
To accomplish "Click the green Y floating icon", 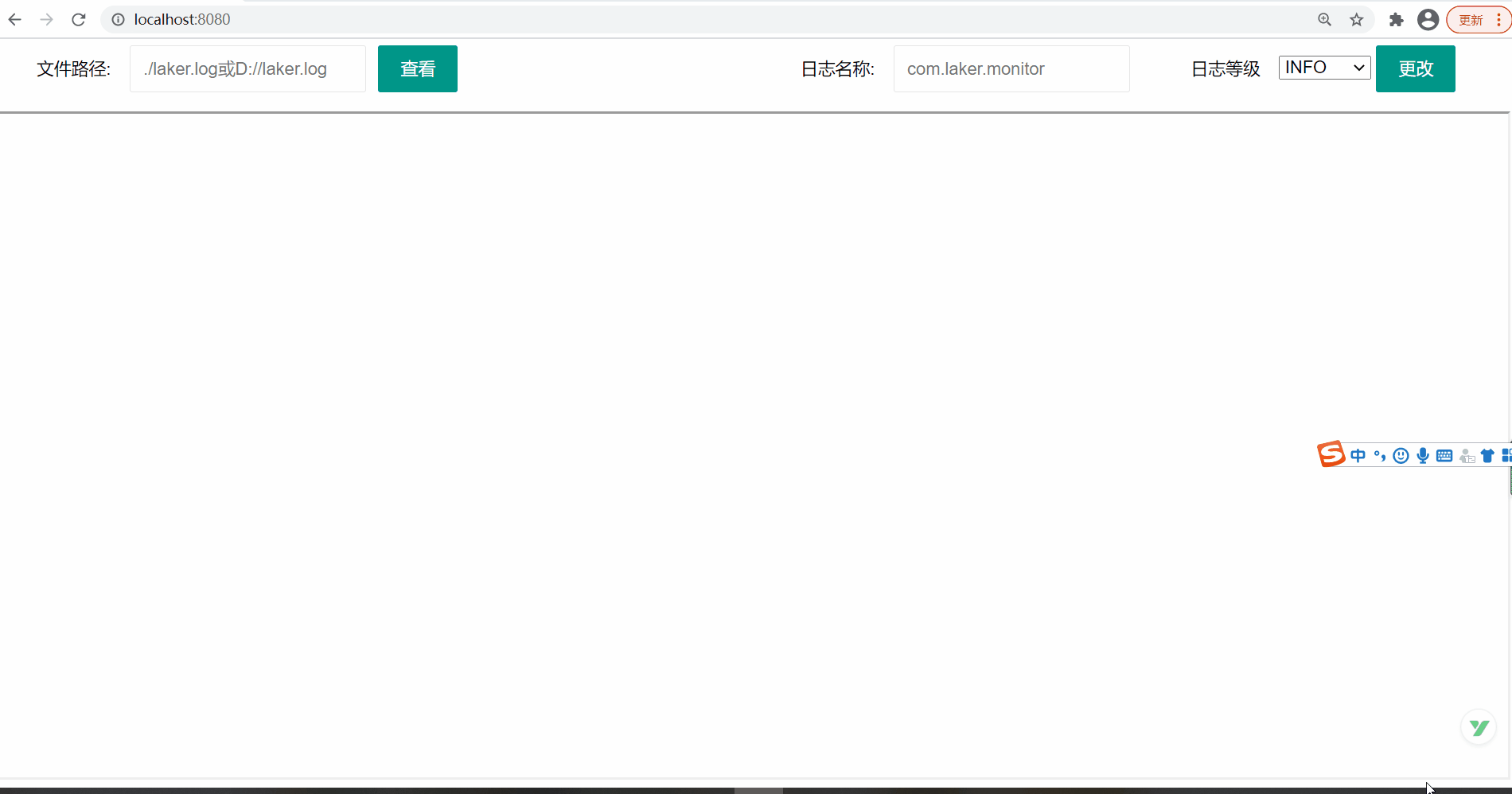I will [1479, 727].
